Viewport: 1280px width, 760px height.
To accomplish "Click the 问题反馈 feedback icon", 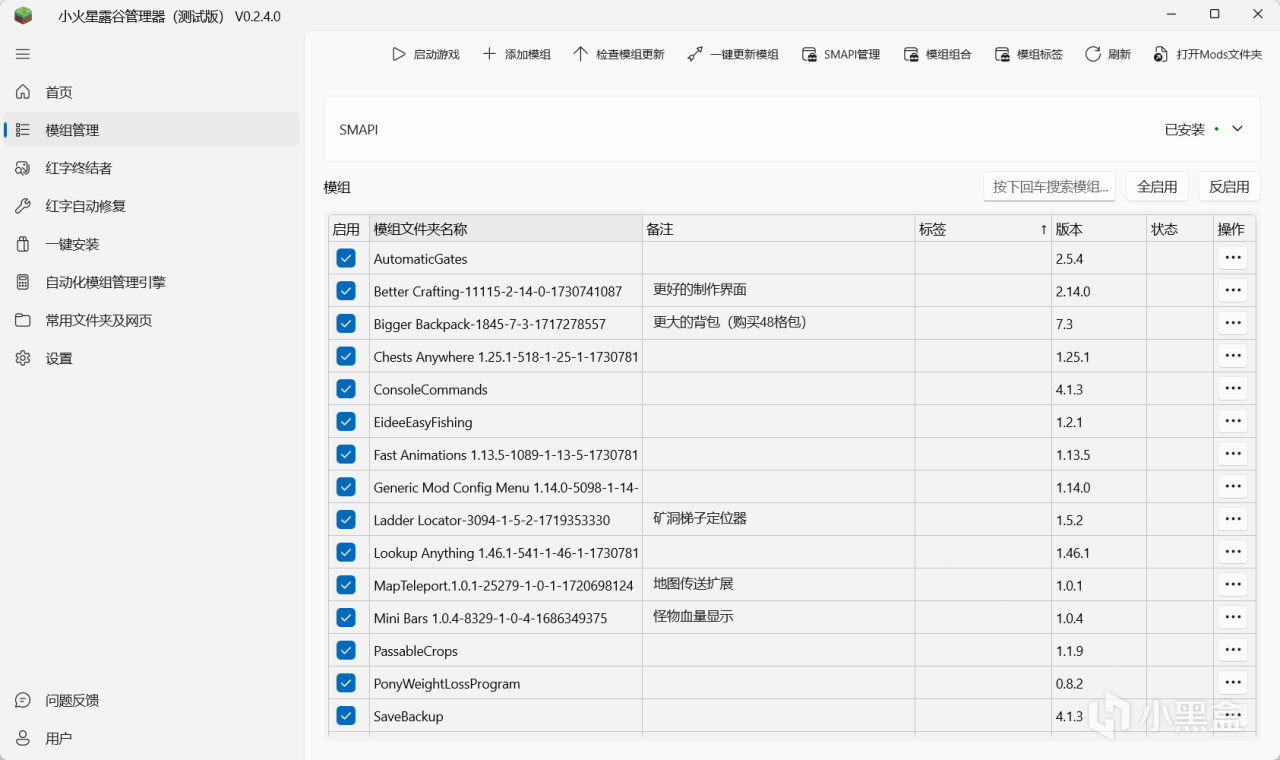I will point(23,700).
